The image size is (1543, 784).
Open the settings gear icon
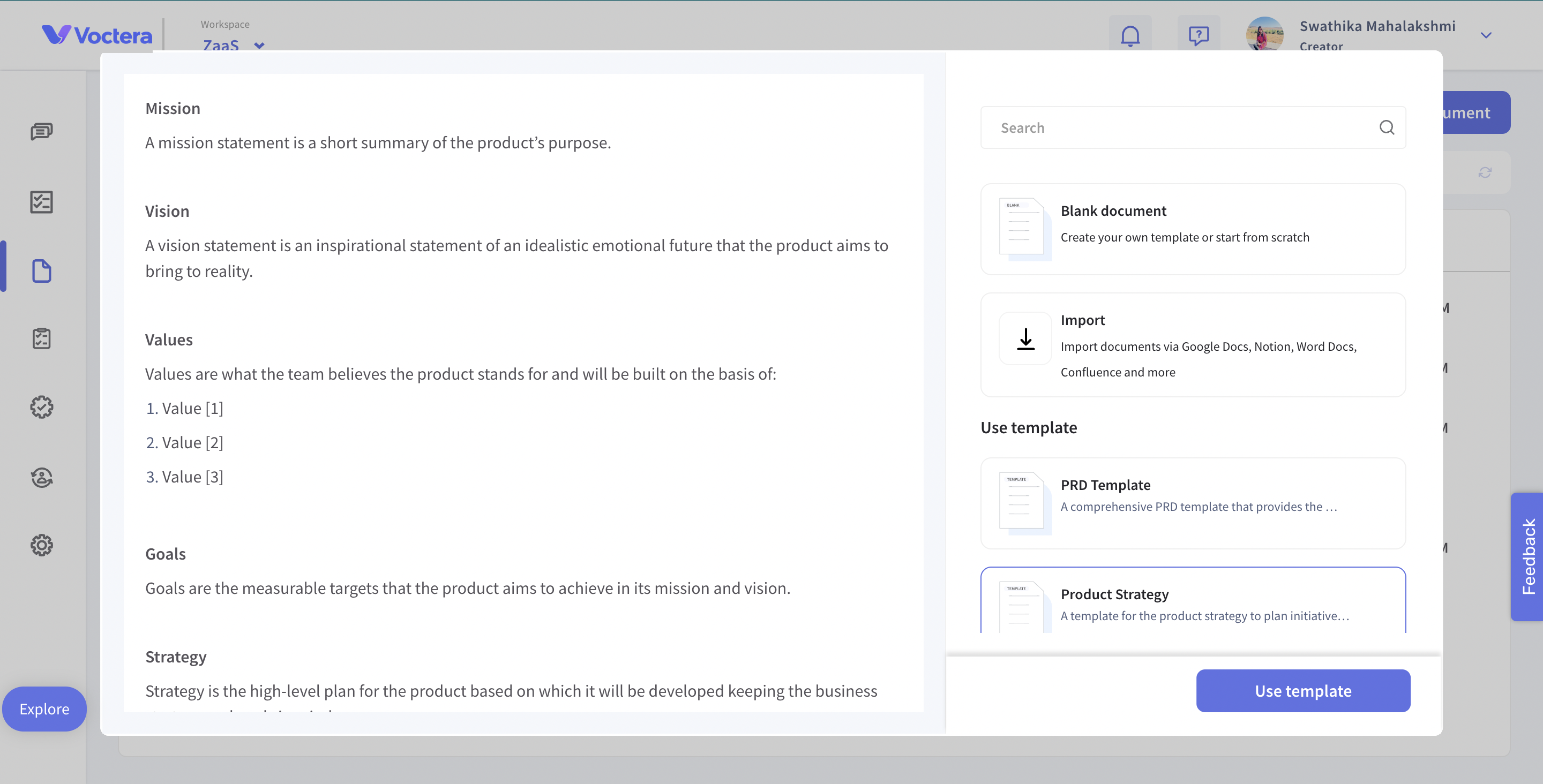click(41, 545)
